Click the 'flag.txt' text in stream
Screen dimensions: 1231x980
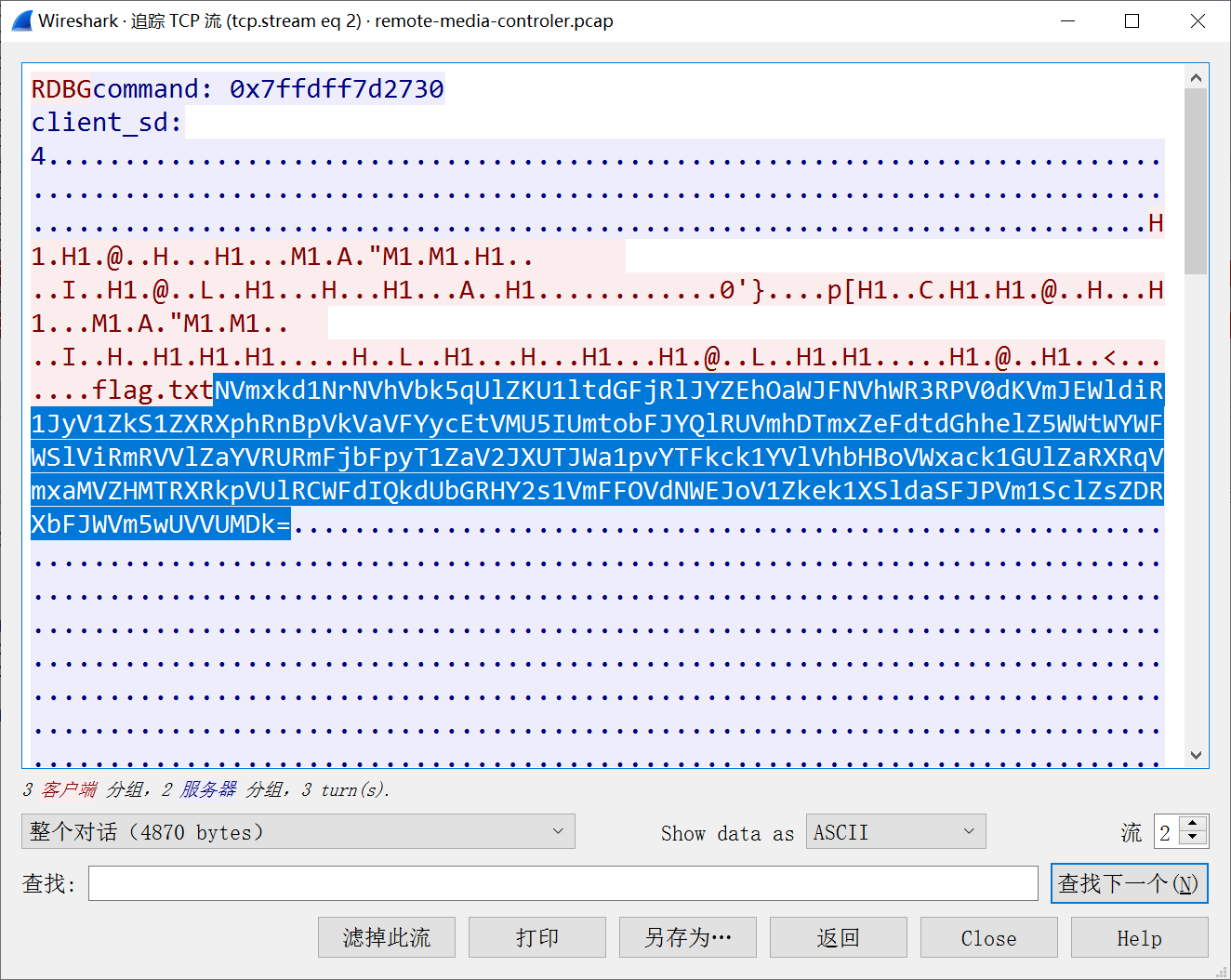click(x=152, y=391)
